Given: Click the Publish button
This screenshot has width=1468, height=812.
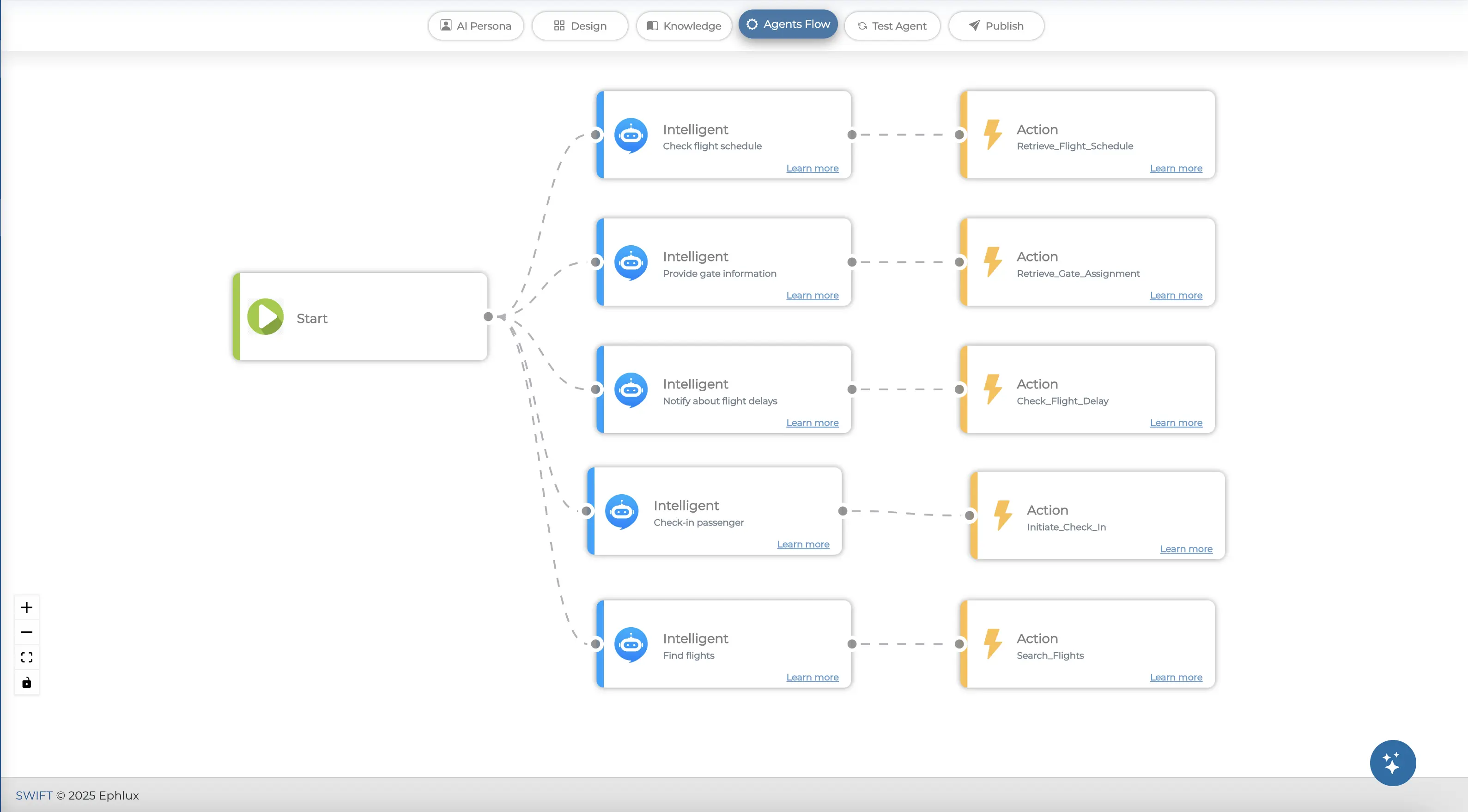Looking at the screenshot, I should (996, 26).
